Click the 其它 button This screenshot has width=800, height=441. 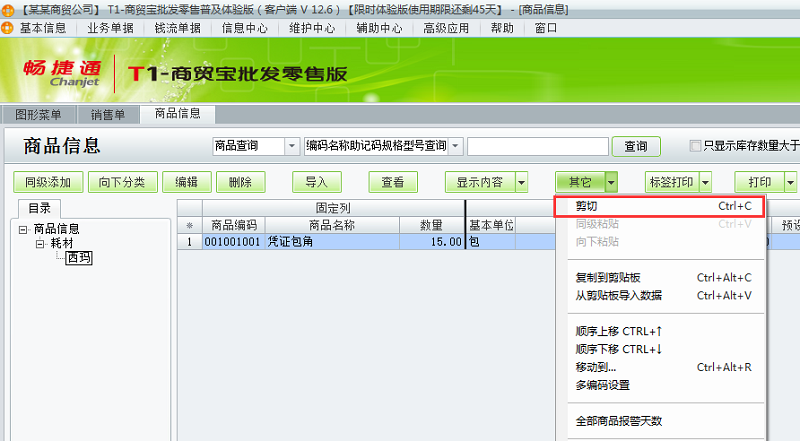tap(580, 182)
